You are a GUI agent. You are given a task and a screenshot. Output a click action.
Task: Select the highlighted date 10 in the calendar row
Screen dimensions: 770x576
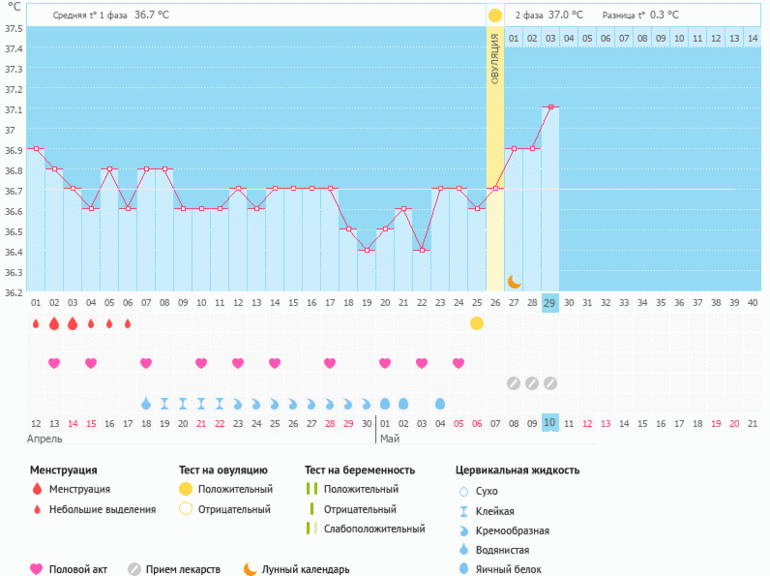550,423
